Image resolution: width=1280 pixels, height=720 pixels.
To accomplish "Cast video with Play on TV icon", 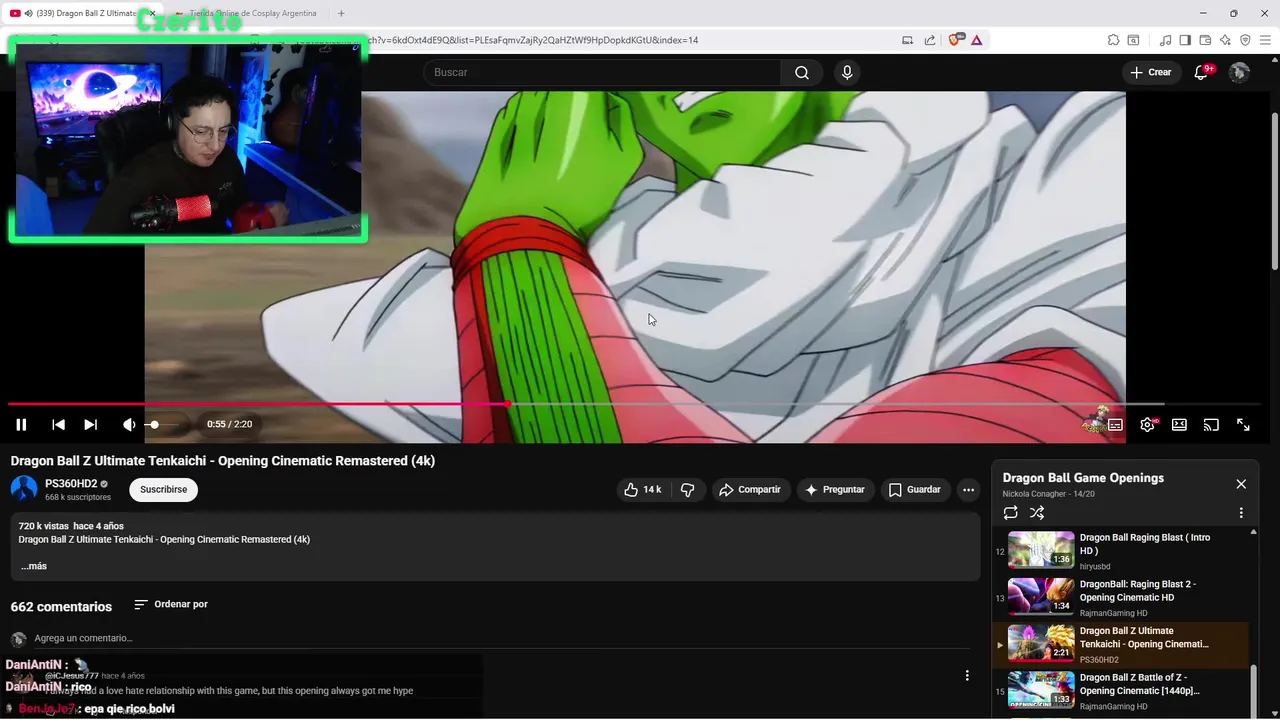I will 1211,425.
